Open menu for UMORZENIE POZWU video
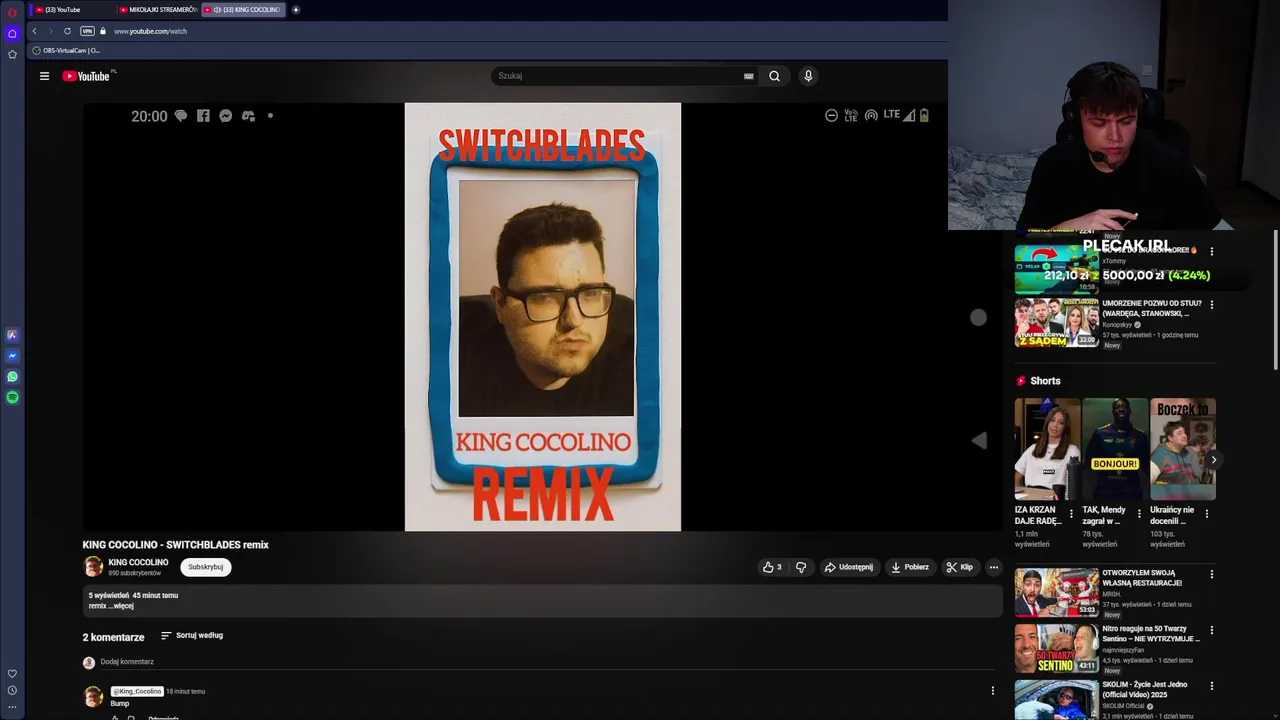The image size is (1280, 720). 1211,304
